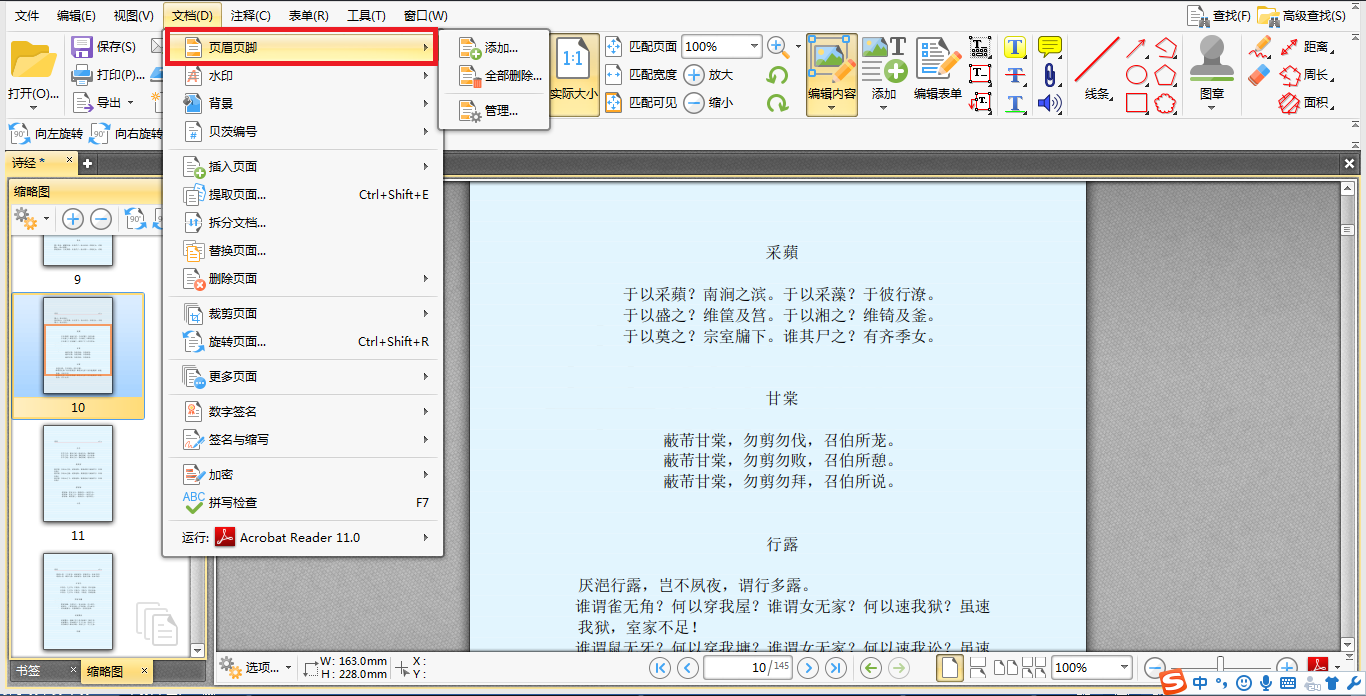The height and width of the screenshot is (696, 1366).
Task: Go to the first page
Action: coord(659,668)
